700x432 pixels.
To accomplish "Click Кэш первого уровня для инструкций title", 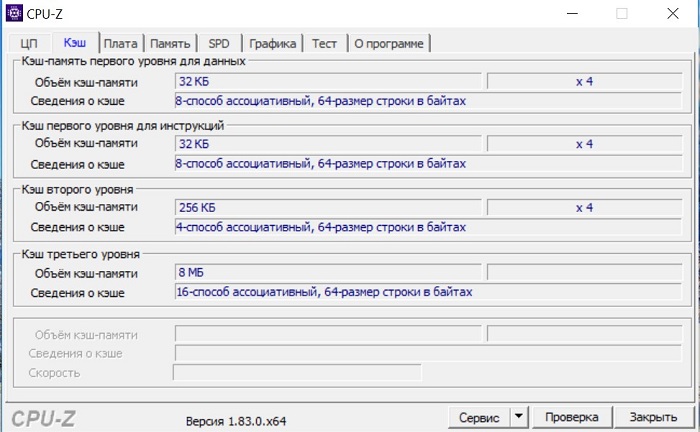I will (x=123, y=126).
